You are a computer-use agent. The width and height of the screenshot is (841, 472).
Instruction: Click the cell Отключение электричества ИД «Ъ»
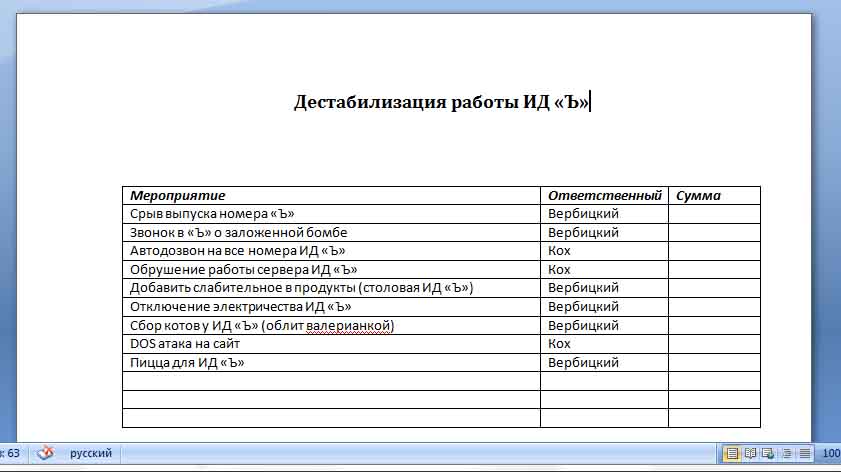point(331,307)
